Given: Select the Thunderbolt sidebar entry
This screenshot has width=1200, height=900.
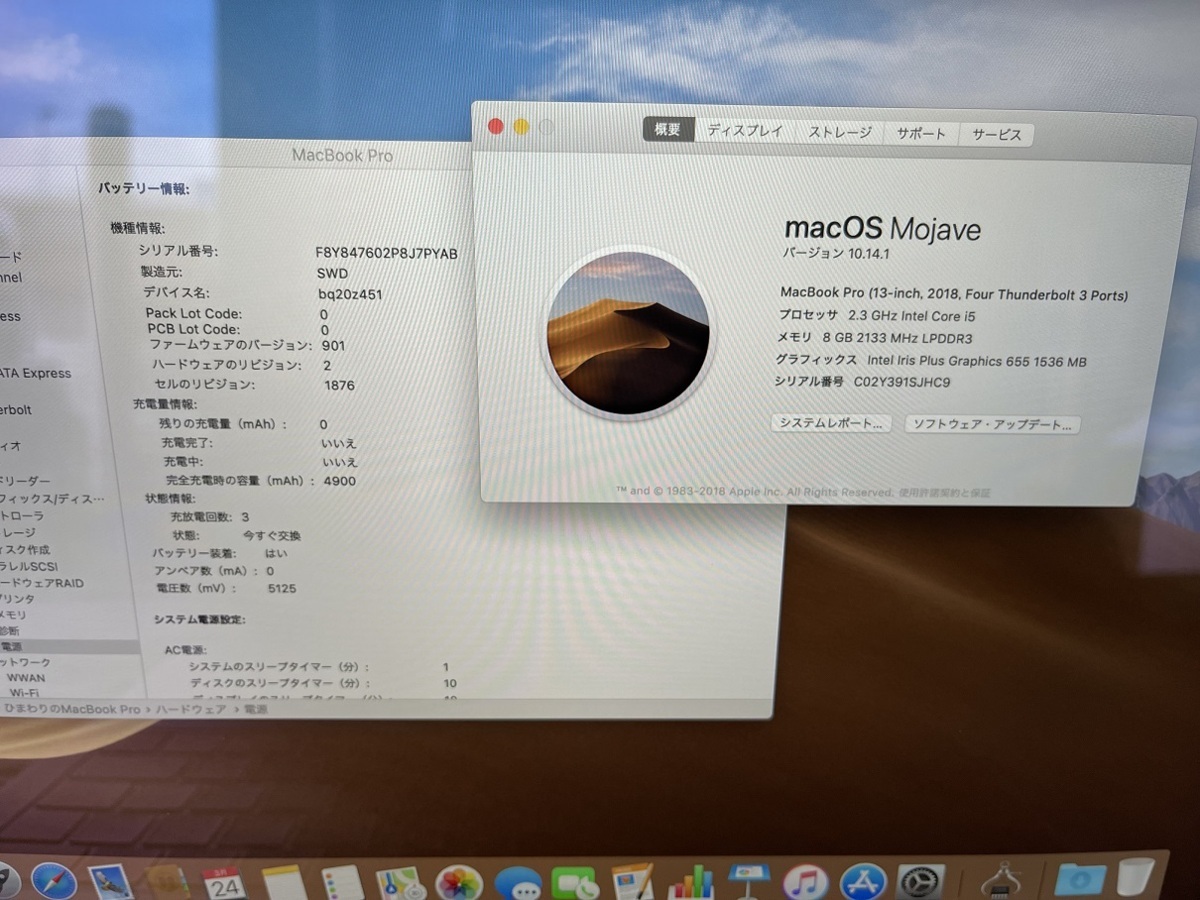Looking at the screenshot, I should 16,410.
